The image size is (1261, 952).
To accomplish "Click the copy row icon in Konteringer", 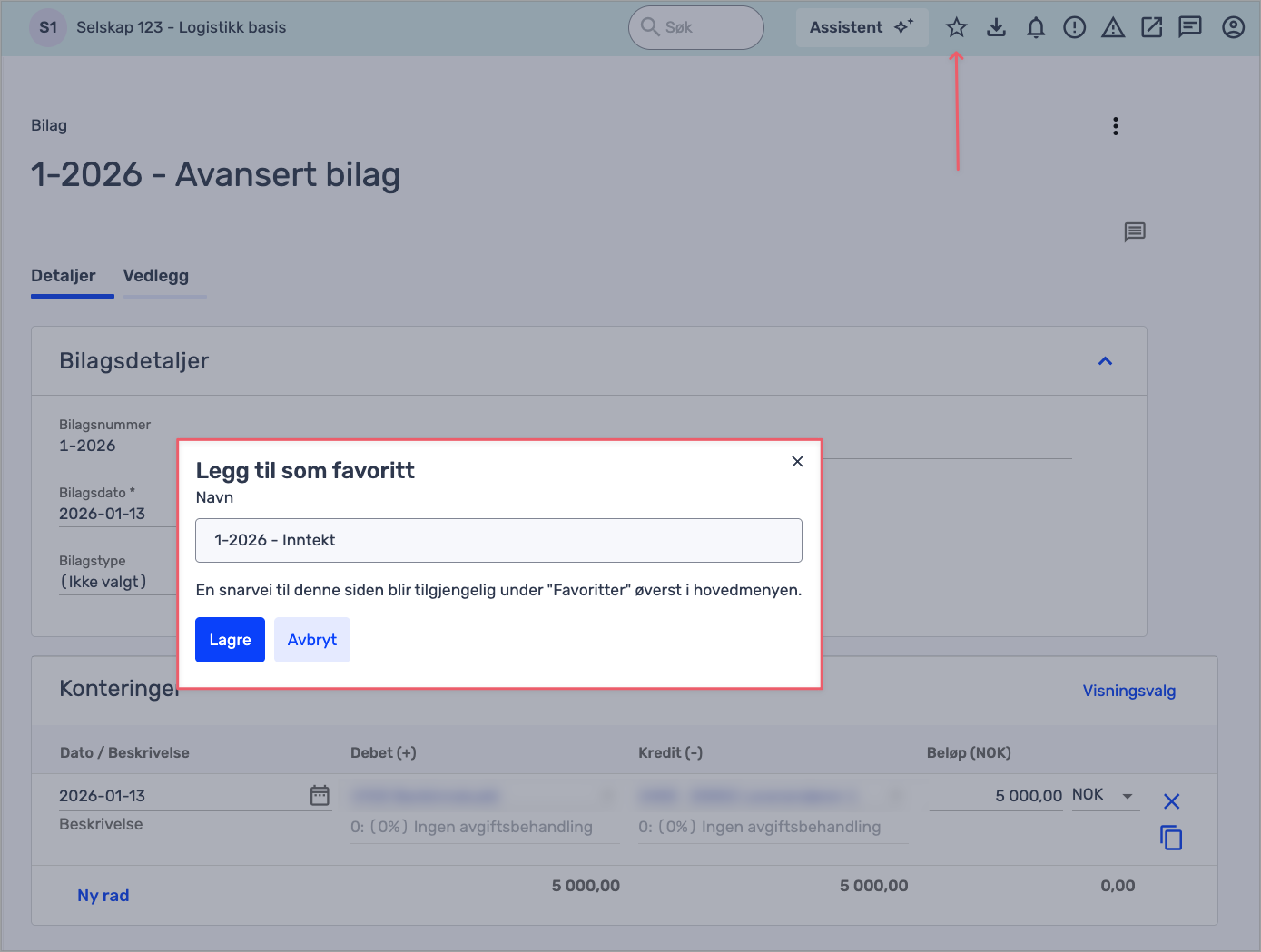I will (x=1171, y=838).
